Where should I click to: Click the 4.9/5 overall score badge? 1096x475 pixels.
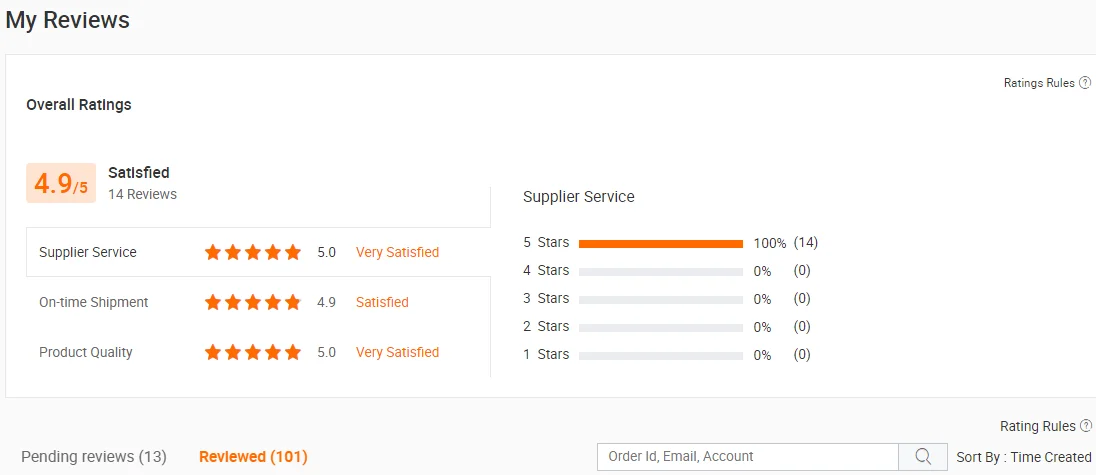(61, 183)
